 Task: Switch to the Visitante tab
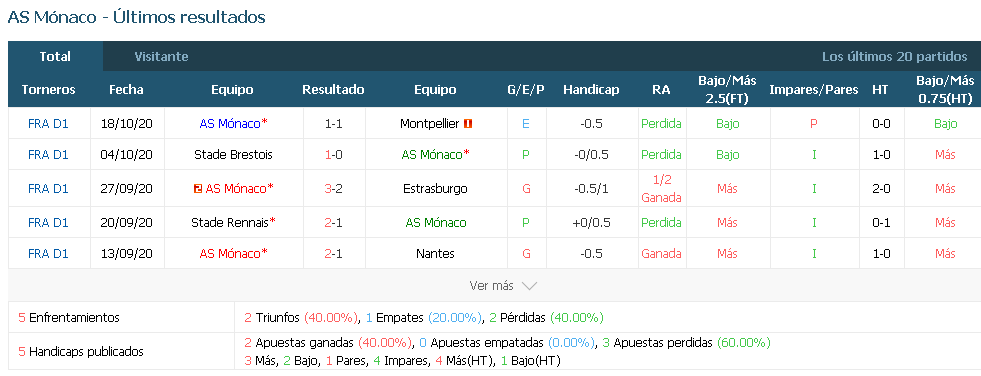[x=161, y=56]
